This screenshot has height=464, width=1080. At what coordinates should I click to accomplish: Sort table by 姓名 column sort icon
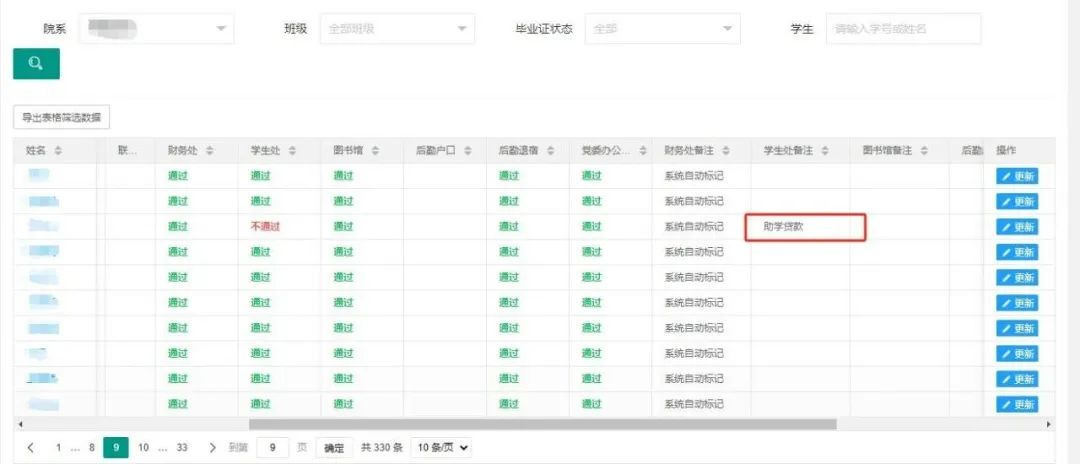(x=58, y=151)
